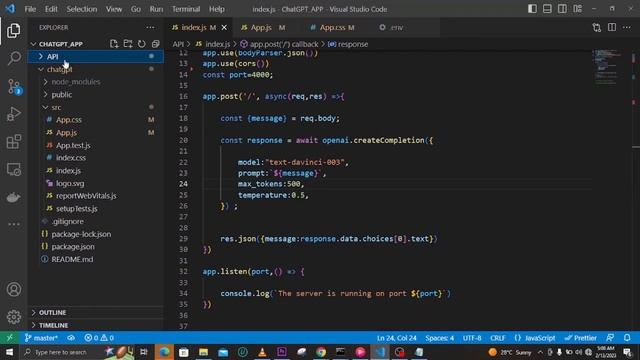Create a new file in CHATGPT_APP
Viewport: 640px width, 360px height.
(x=114, y=44)
